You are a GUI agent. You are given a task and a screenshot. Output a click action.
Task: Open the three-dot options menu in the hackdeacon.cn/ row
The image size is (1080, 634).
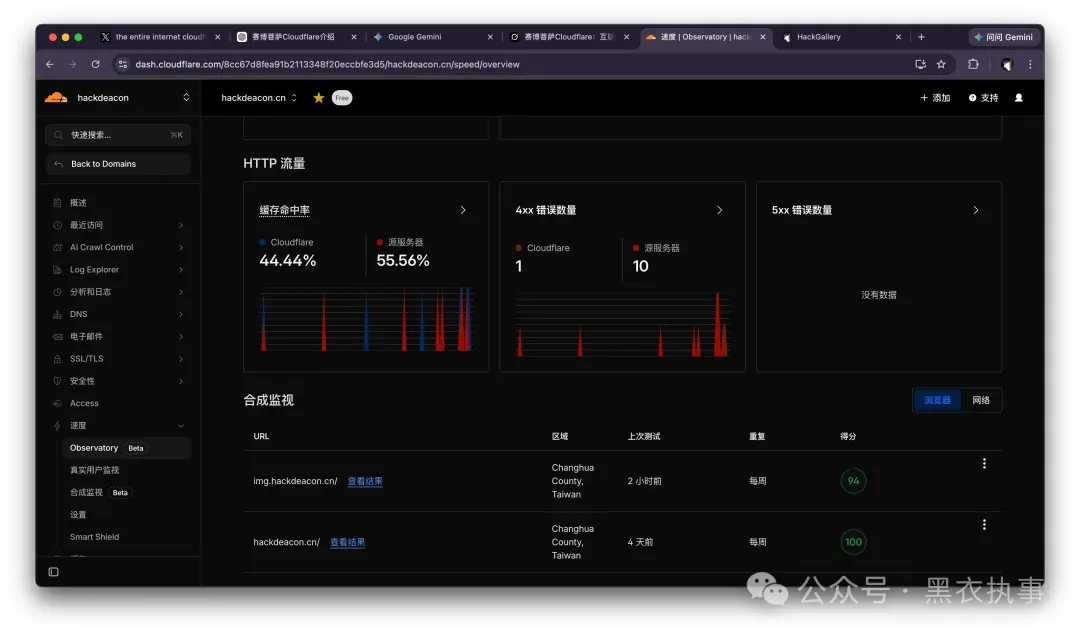[984, 525]
